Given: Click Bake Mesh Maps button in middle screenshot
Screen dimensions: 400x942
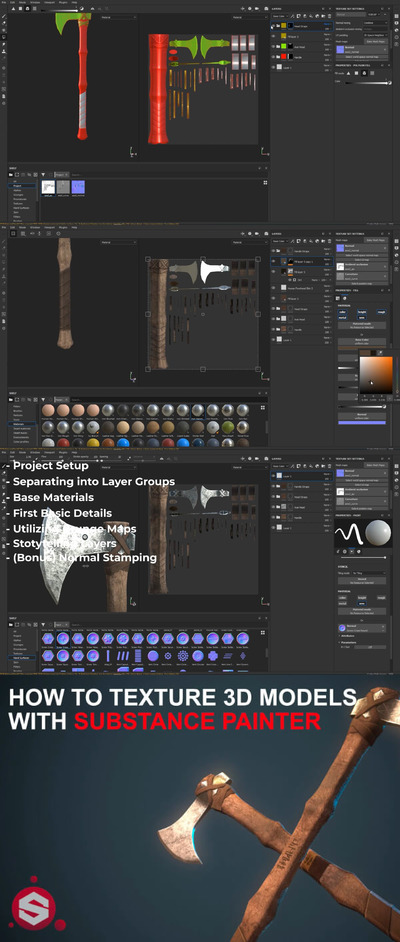Looking at the screenshot, I should click(375, 240).
